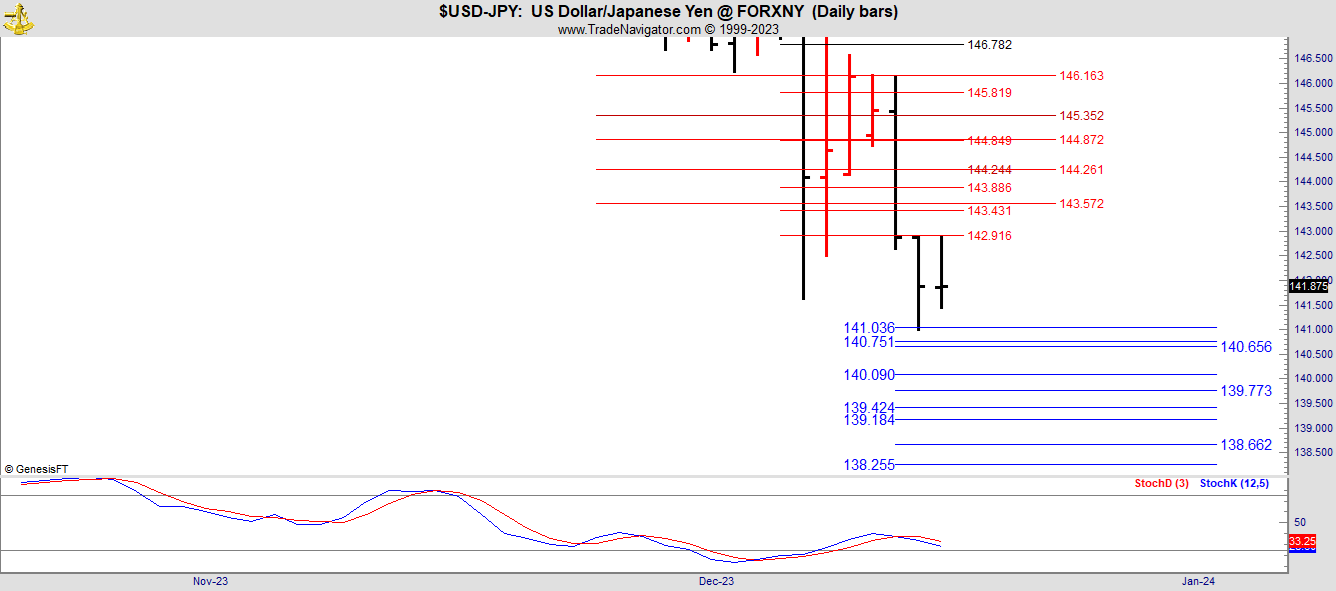Select the blue 139.773 support label
Viewport: 1336px width, 591px height.
pos(1246,391)
